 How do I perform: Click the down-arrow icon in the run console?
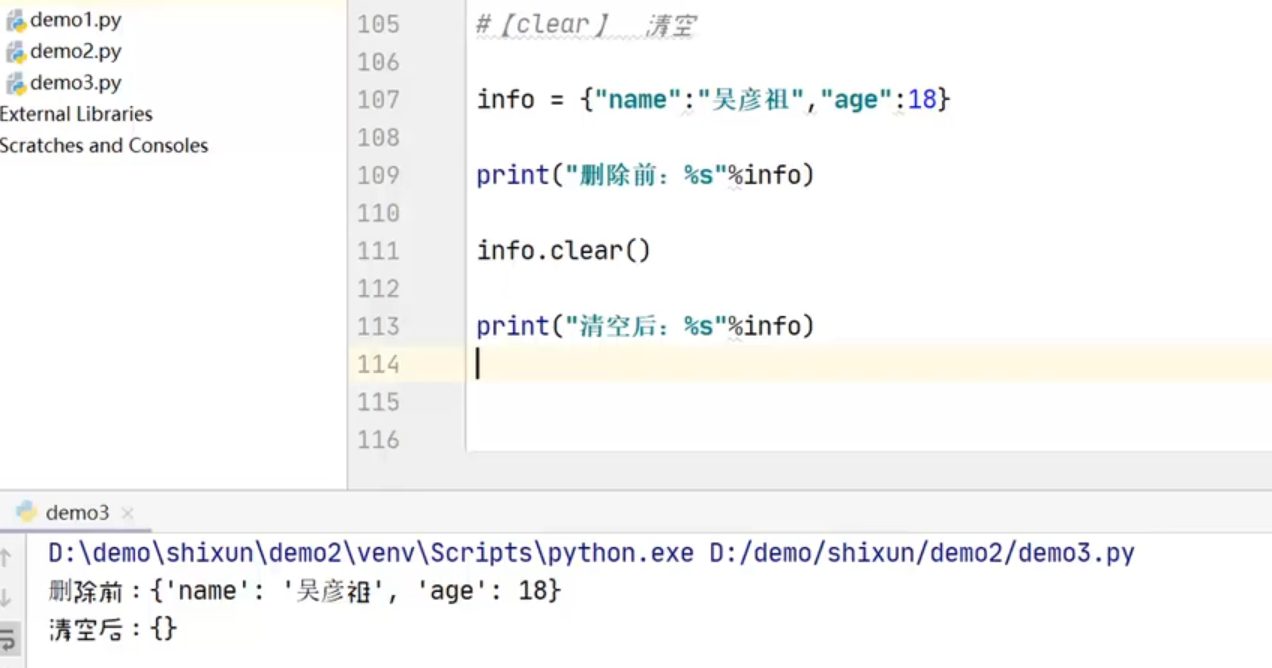pyautogui.click(x=5, y=597)
